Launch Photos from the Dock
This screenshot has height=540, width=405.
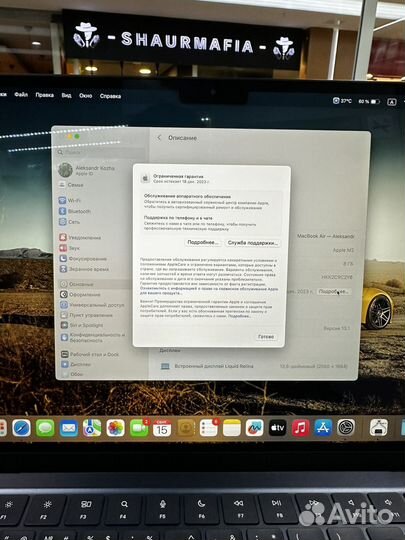[x=115, y=428]
